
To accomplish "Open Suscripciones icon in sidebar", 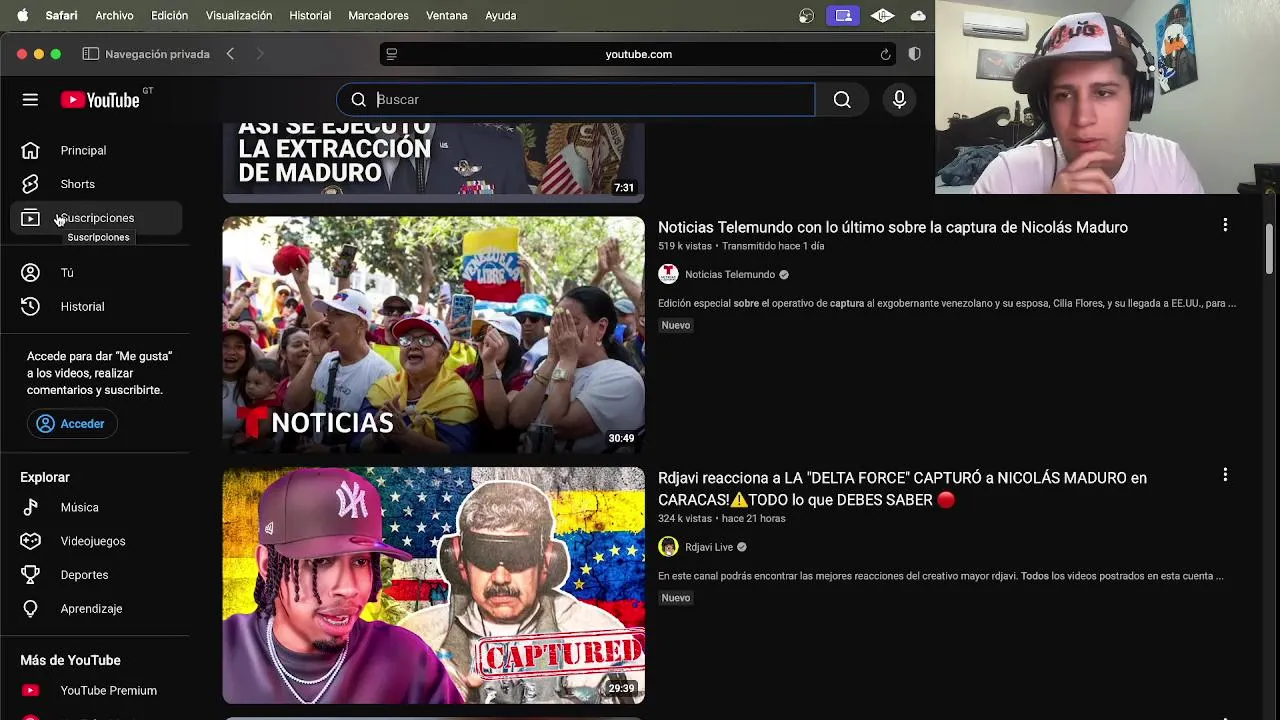I will (x=30, y=218).
